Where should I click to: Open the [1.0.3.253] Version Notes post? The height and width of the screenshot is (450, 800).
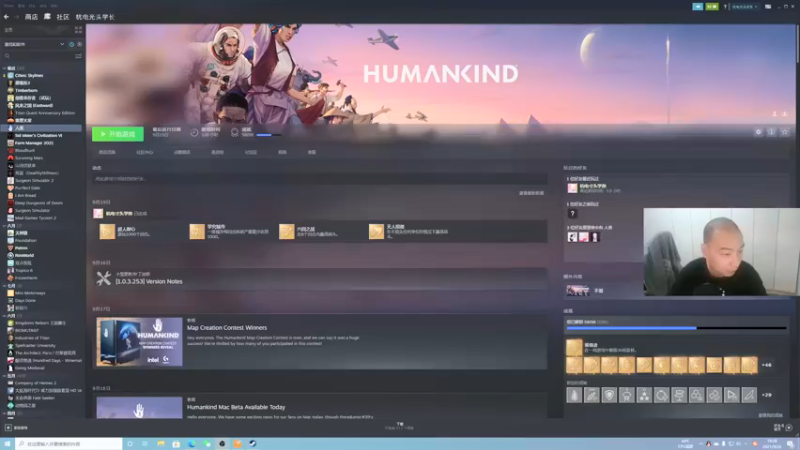[x=148, y=282]
